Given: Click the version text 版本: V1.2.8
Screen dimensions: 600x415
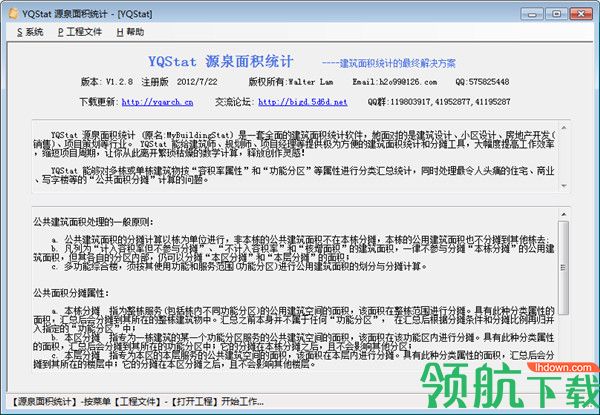Looking at the screenshot, I should pyautogui.click(x=106, y=81).
